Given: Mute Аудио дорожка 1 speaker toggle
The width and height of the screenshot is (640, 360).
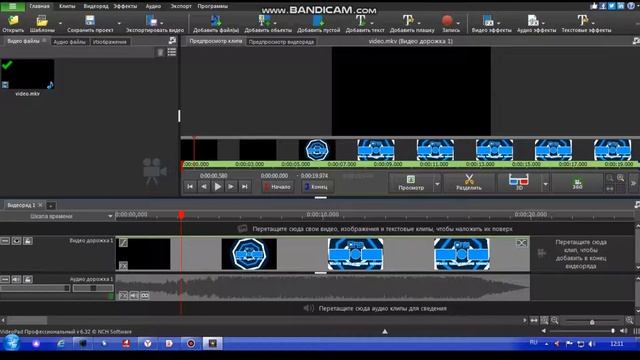Looking at the screenshot, I should point(16,279).
